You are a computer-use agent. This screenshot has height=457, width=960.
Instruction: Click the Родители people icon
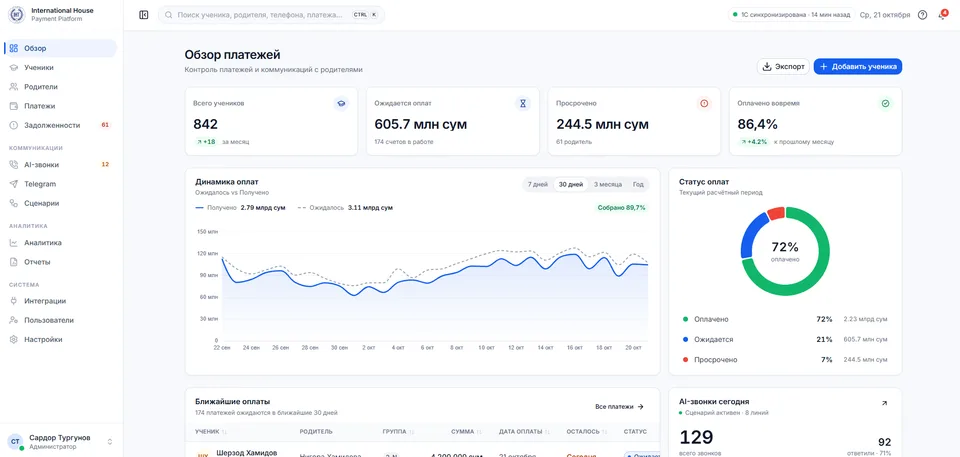pyautogui.click(x=13, y=87)
